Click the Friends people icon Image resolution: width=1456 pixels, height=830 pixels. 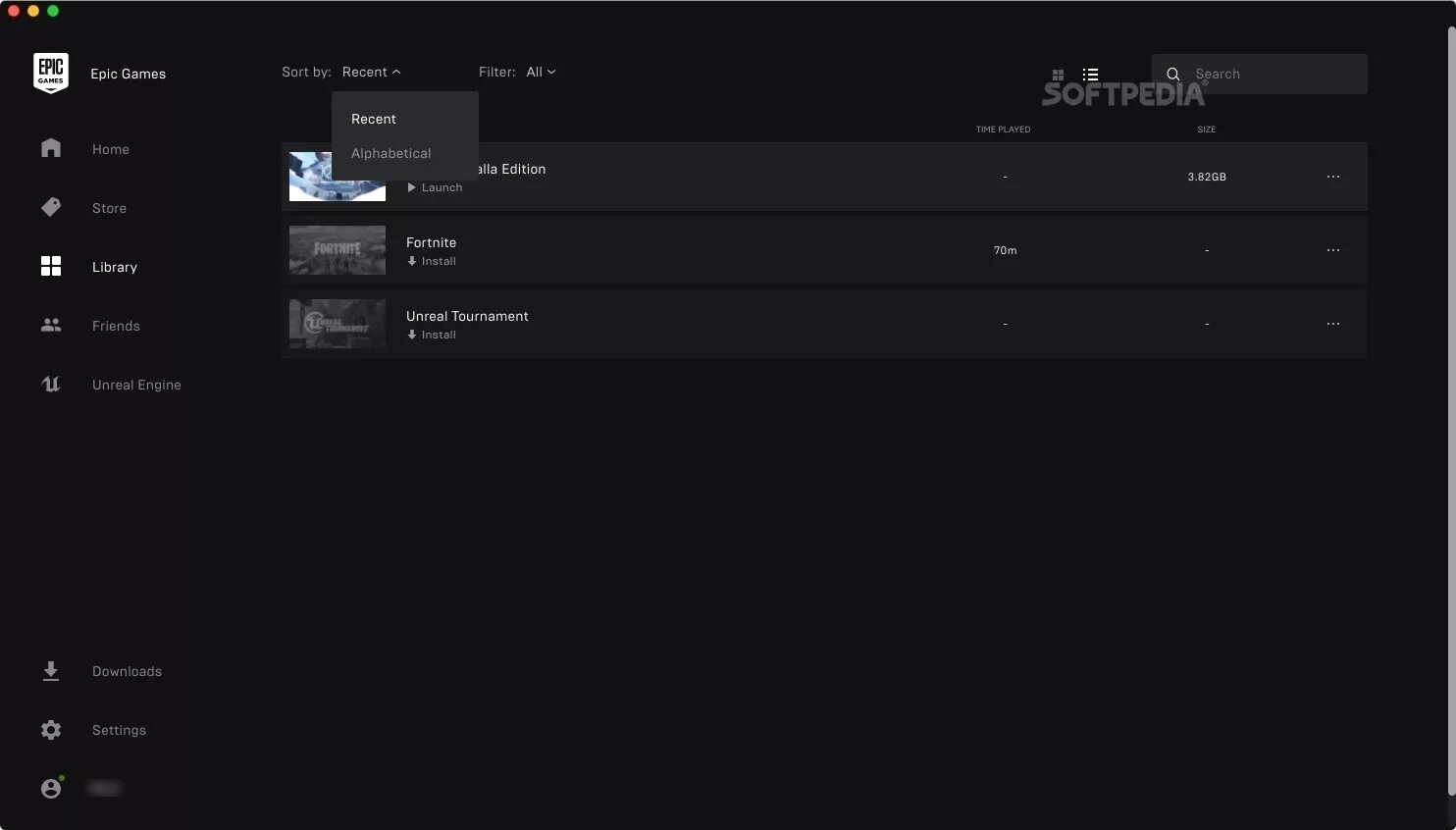tap(51, 325)
